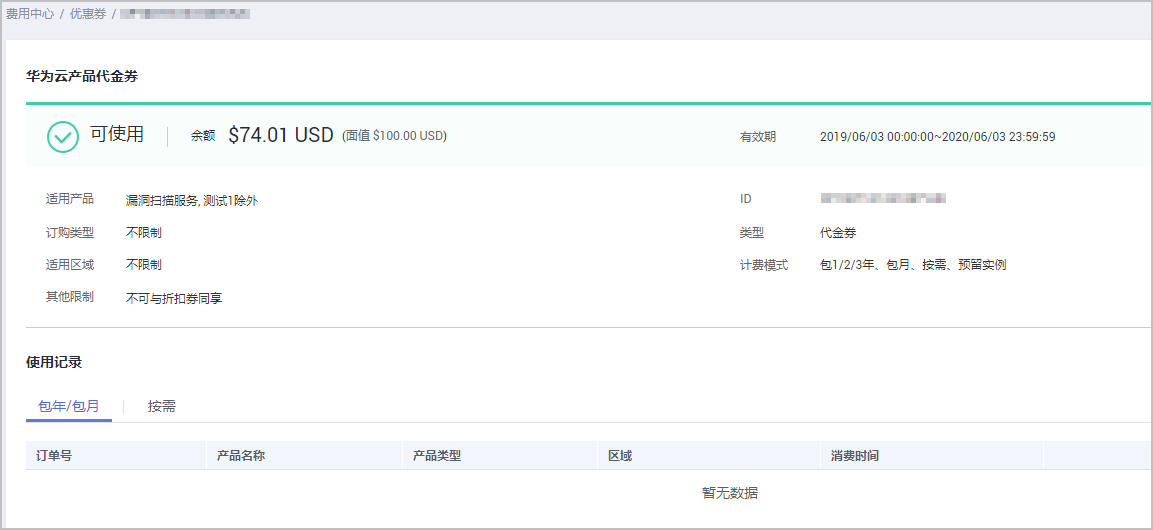Go to the 优惠券 breadcrumb link
The image size is (1153, 530).
[88, 14]
